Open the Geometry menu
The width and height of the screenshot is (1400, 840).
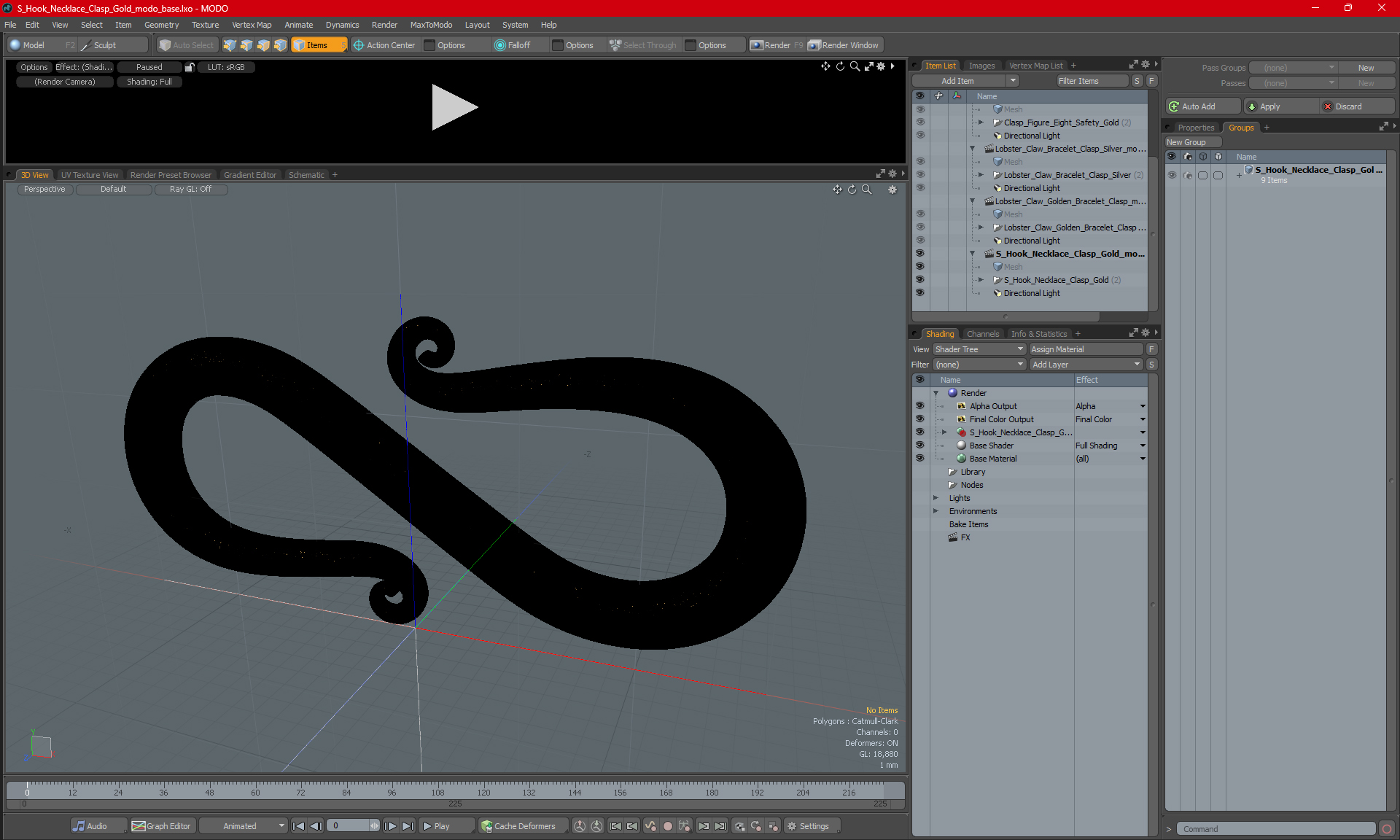coord(161,25)
